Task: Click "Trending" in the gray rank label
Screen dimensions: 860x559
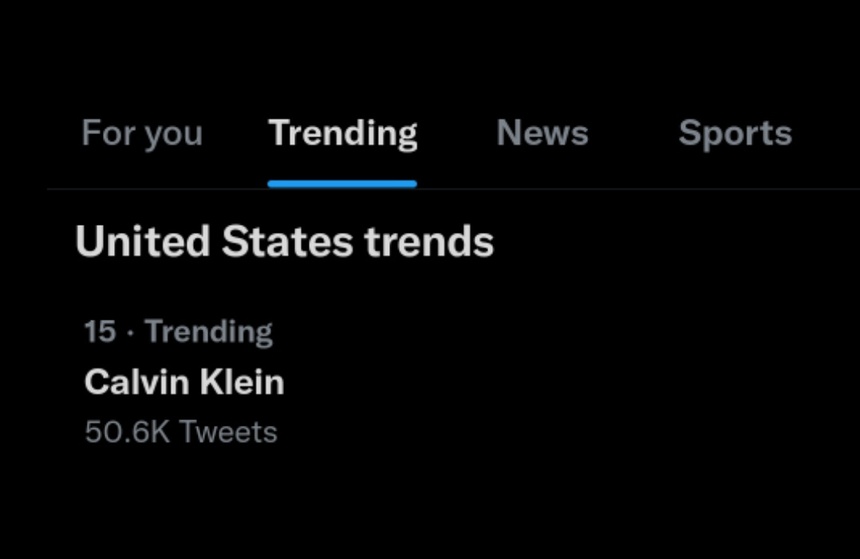Action: [x=208, y=331]
